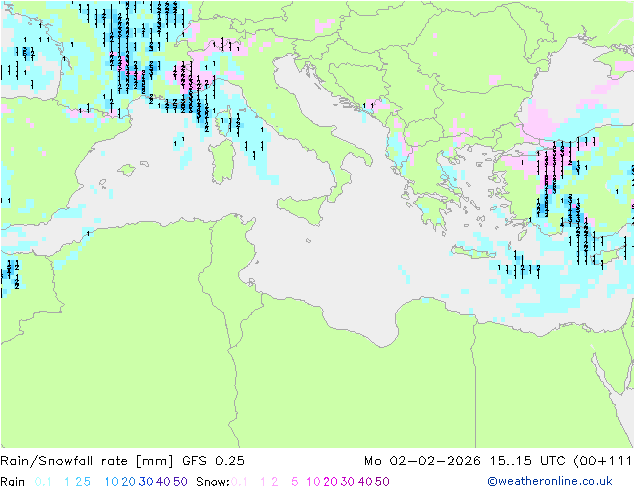Select rain legend value 20

(129, 482)
